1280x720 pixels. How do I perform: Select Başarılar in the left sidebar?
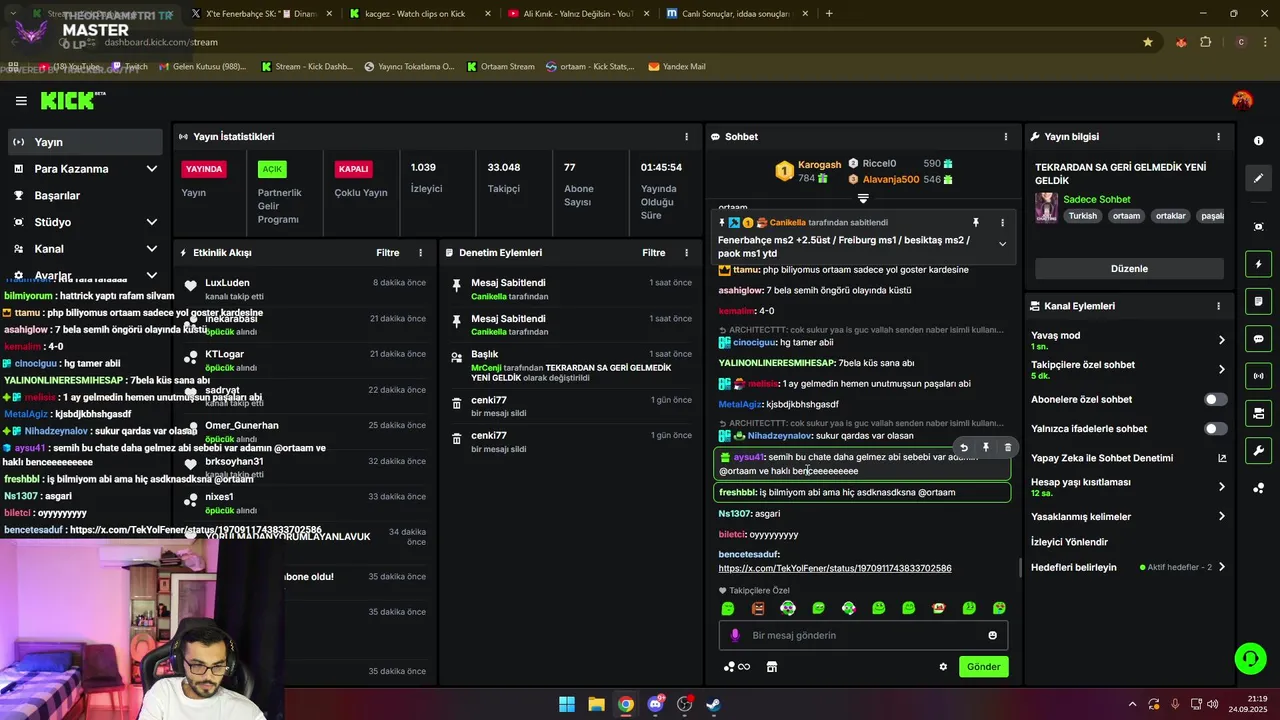pos(84,195)
